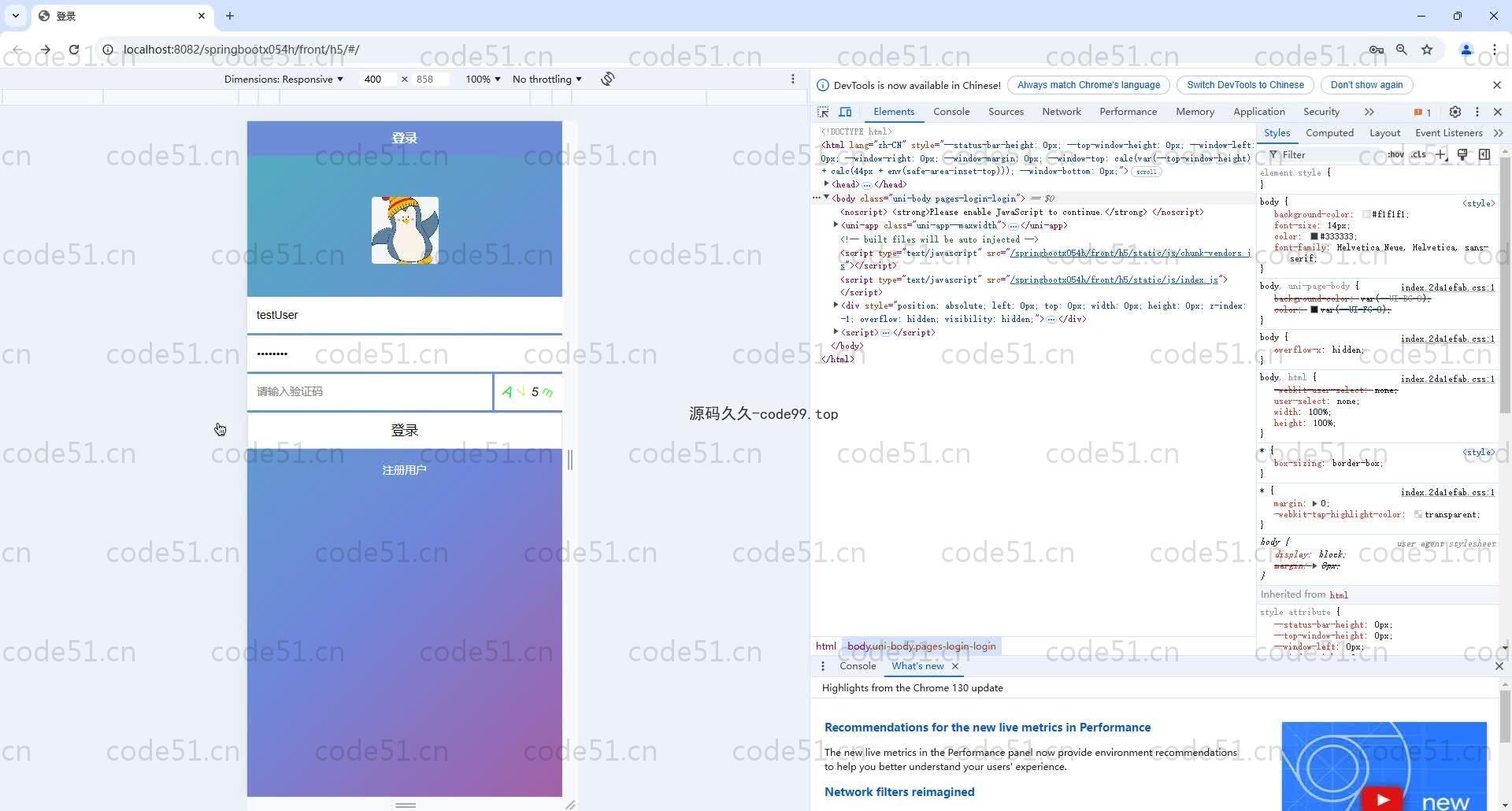Click the zoom magnifier icon in address bar
The image size is (1512, 811).
click(x=1402, y=50)
